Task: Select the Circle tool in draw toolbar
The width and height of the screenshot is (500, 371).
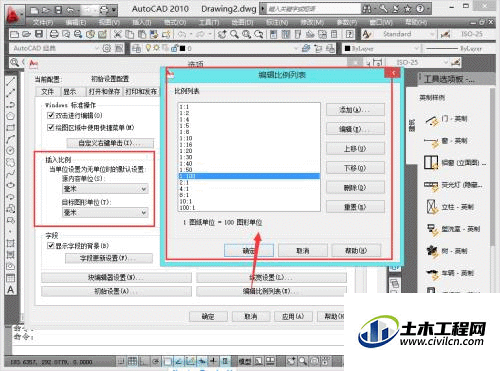Action: (x=11, y=150)
